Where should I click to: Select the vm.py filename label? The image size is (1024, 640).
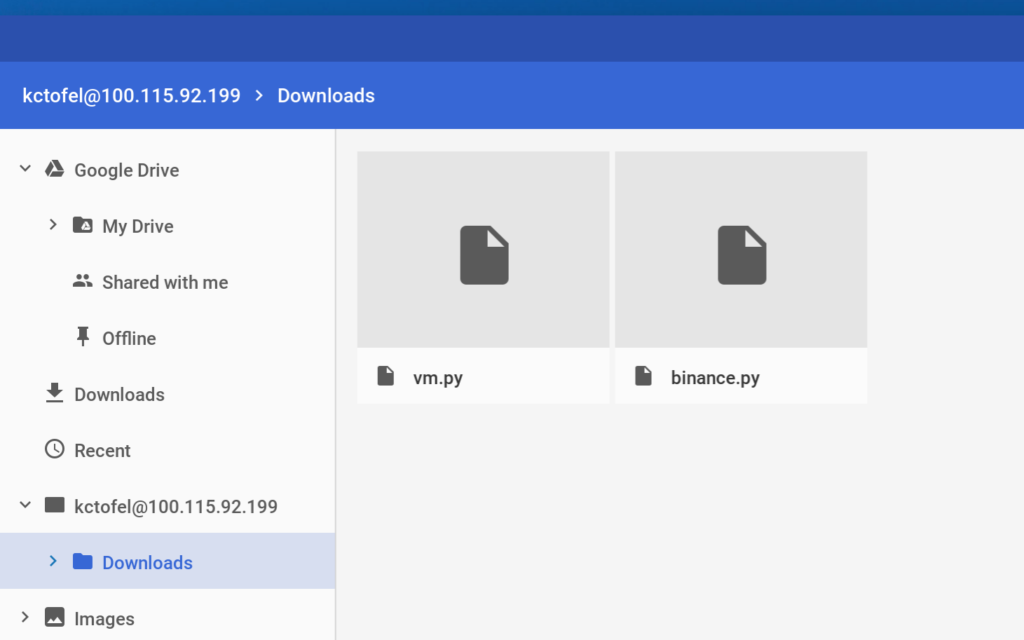(x=438, y=378)
